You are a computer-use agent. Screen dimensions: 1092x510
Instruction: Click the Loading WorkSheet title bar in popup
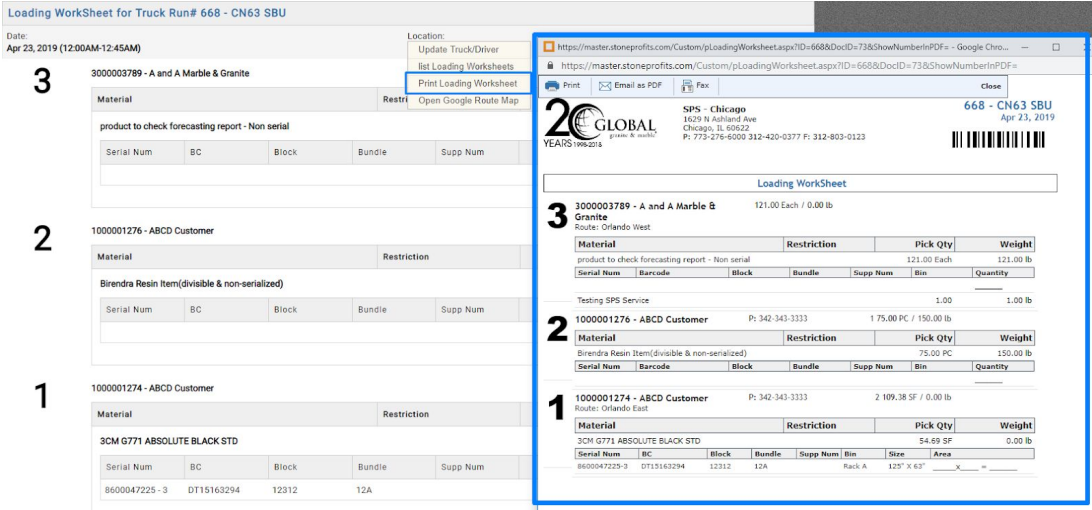click(800, 183)
